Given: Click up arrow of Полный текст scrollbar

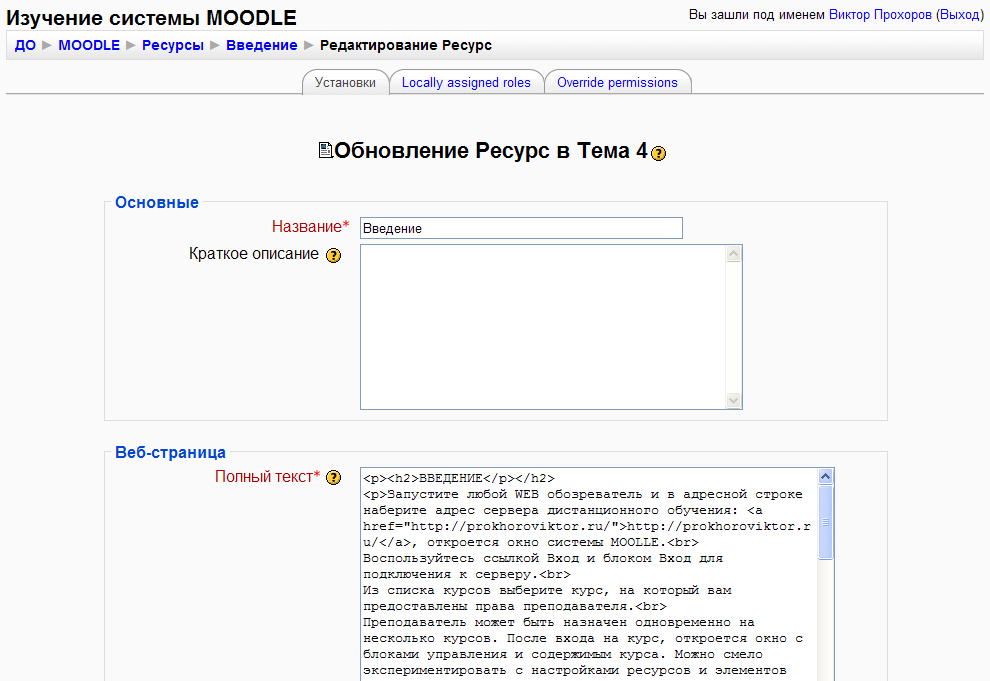Looking at the screenshot, I should click(825, 477).
